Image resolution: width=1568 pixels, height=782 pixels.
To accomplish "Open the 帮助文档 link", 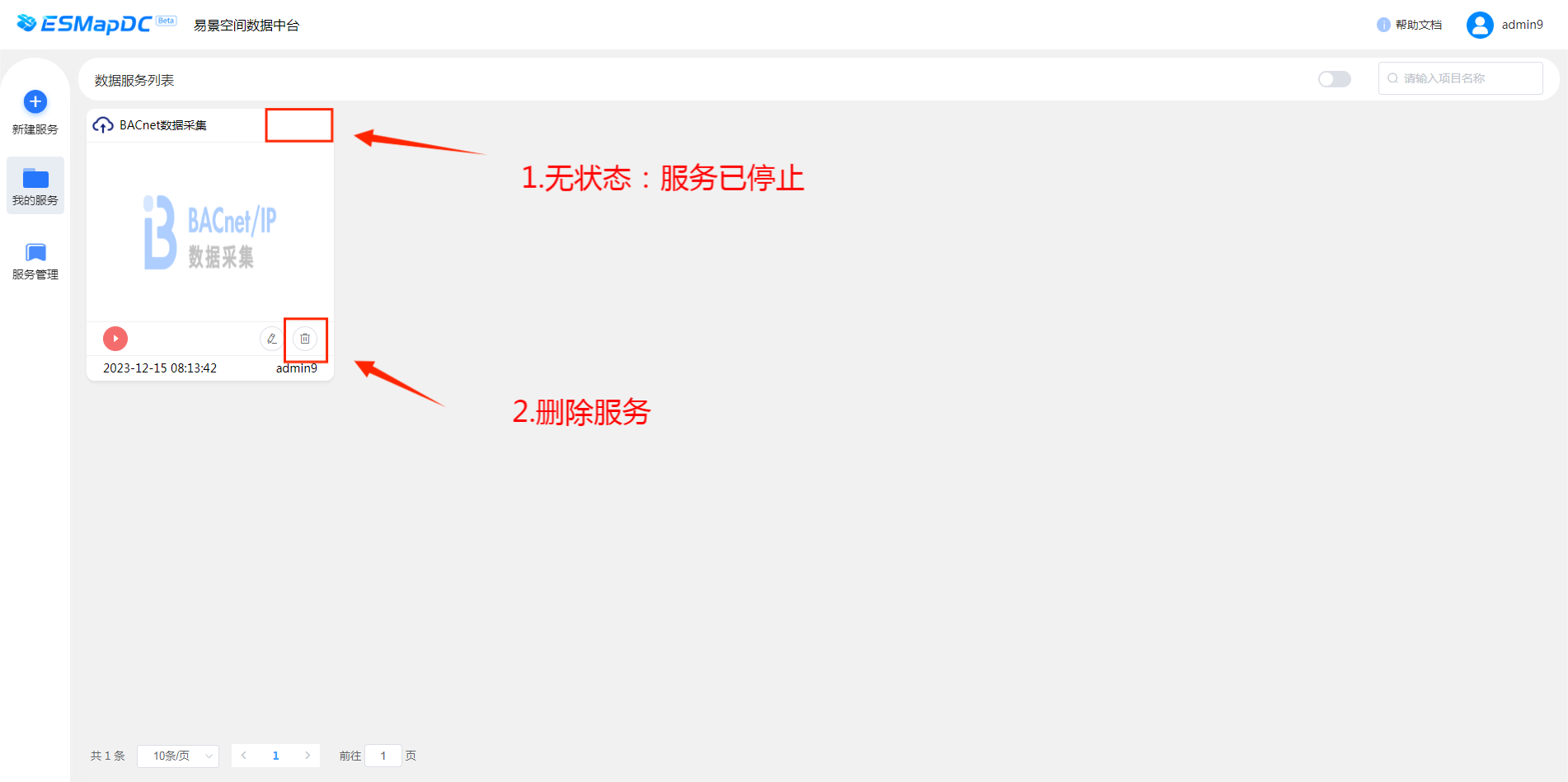I will [x=1419, y=25].
